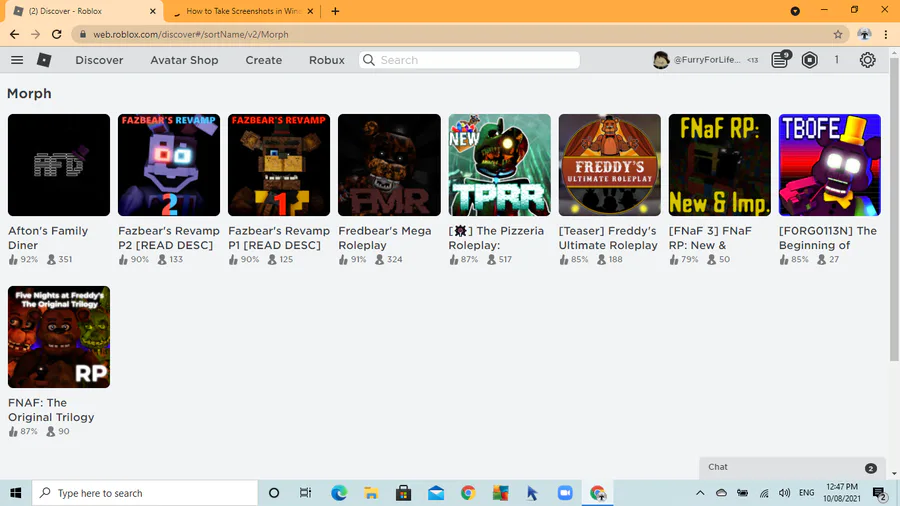Open FNAF: The Original Trilogy thumbnail
900x506 pixels.
[x=59, y=337]
